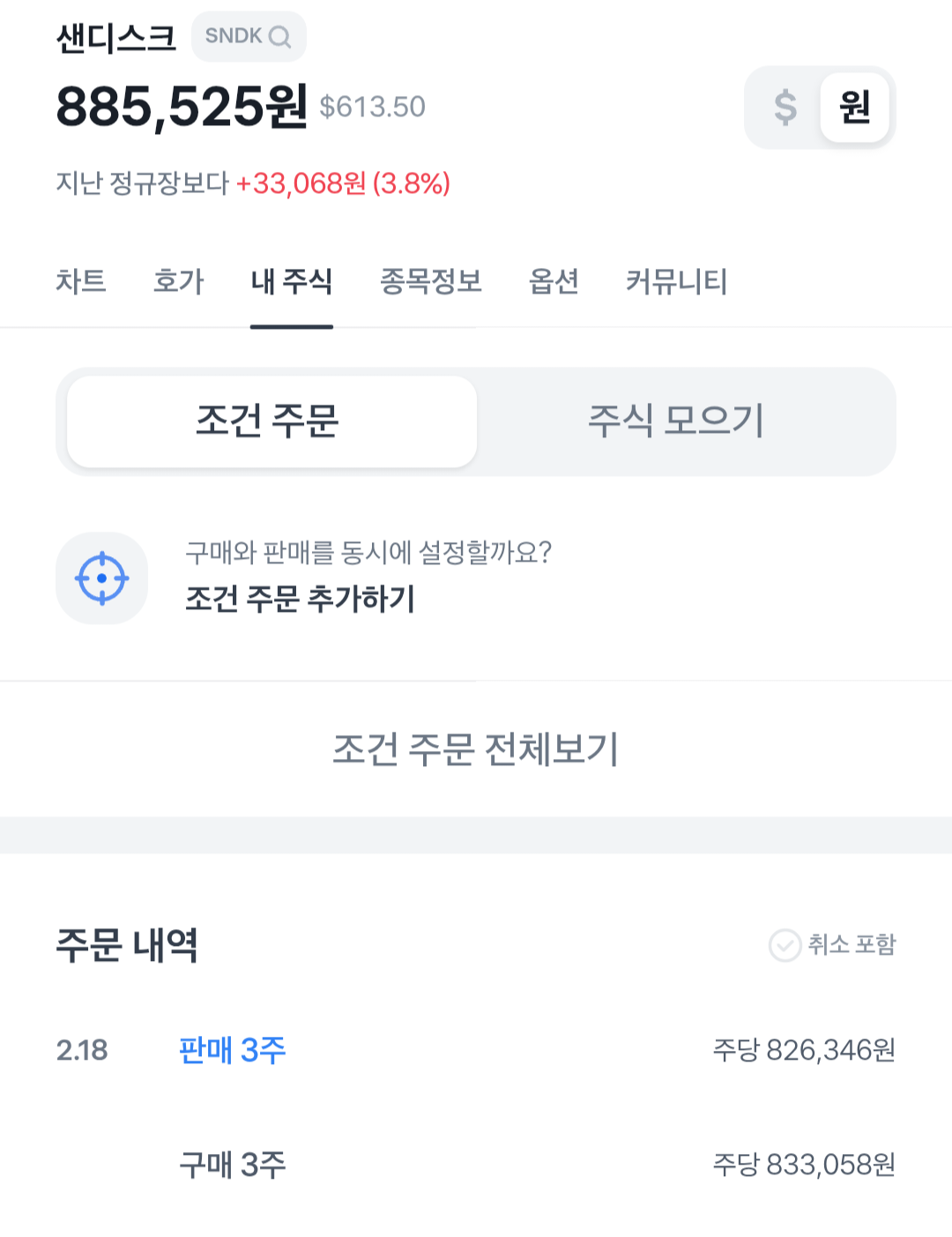
Task: Expand 조건 주문 전체보기
Action: coord(476,749)
